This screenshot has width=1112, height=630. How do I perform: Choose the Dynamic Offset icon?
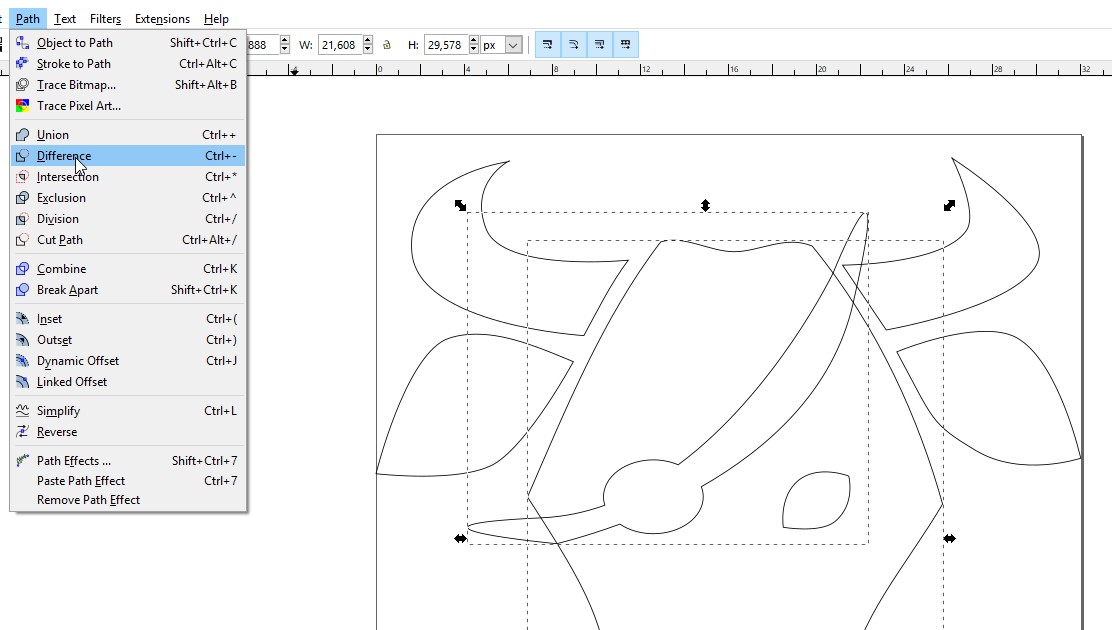point(22,361)
